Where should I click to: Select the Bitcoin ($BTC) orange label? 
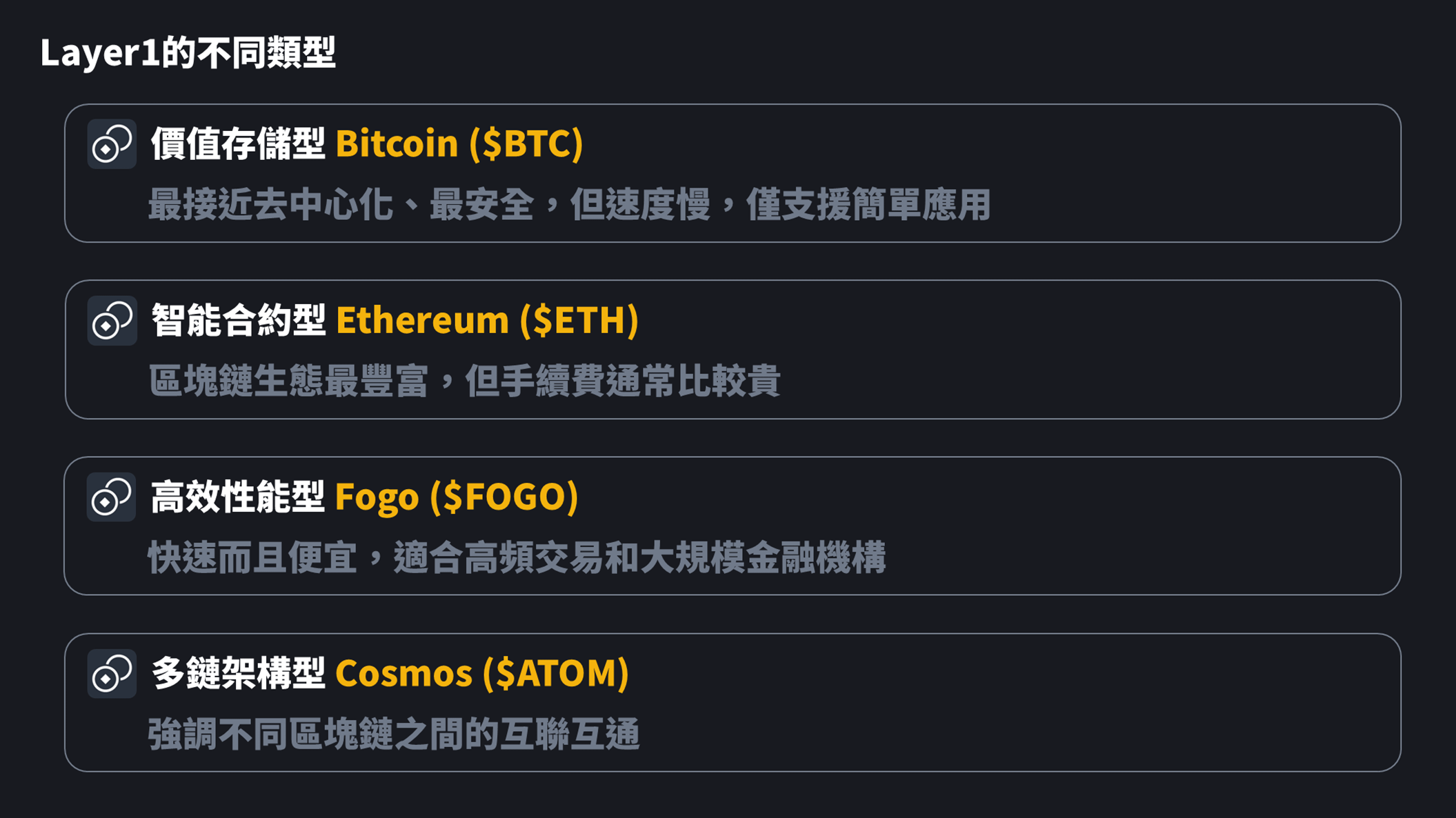[459, 143]
